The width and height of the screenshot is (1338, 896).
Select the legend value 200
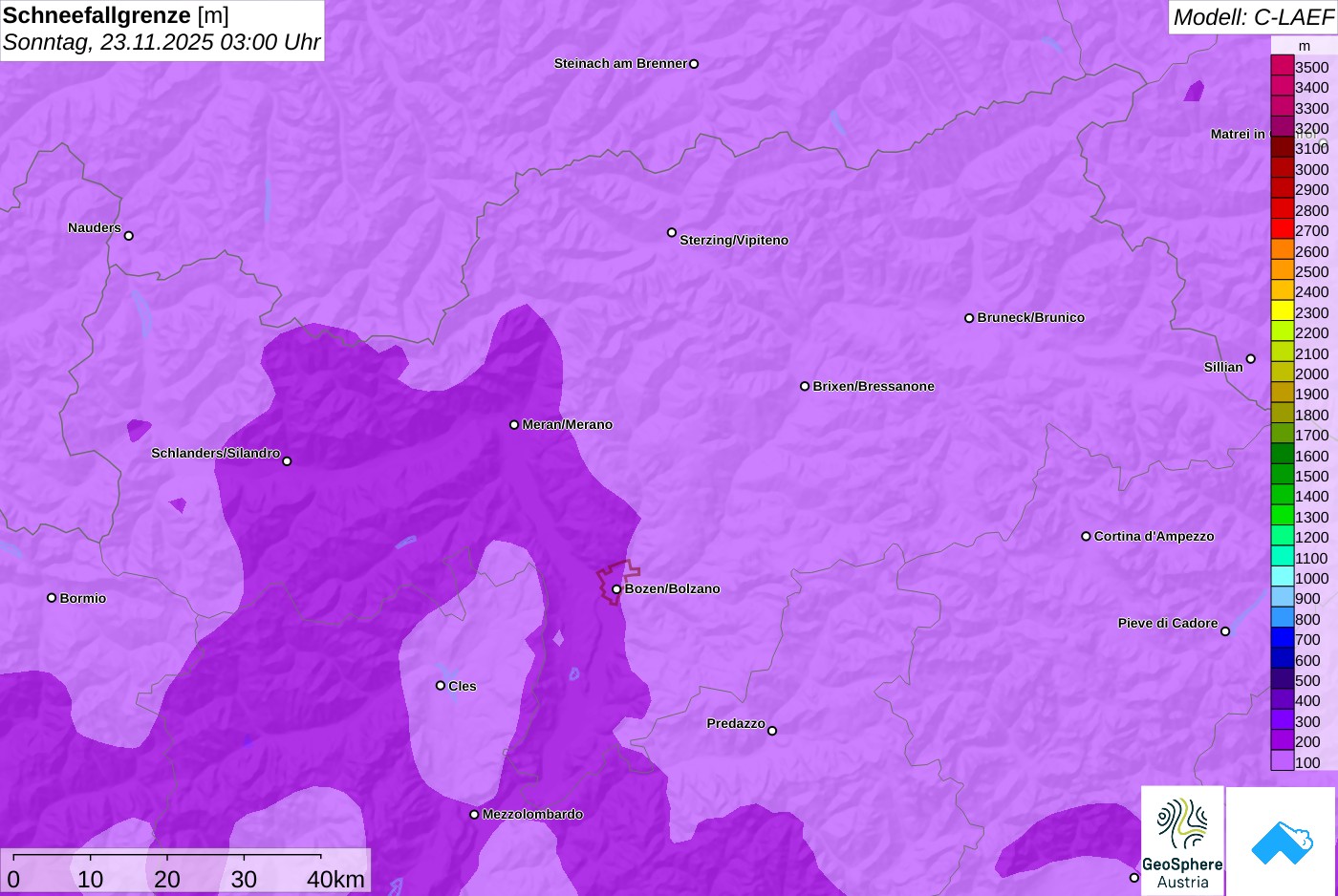click(x=1308, y=741)
